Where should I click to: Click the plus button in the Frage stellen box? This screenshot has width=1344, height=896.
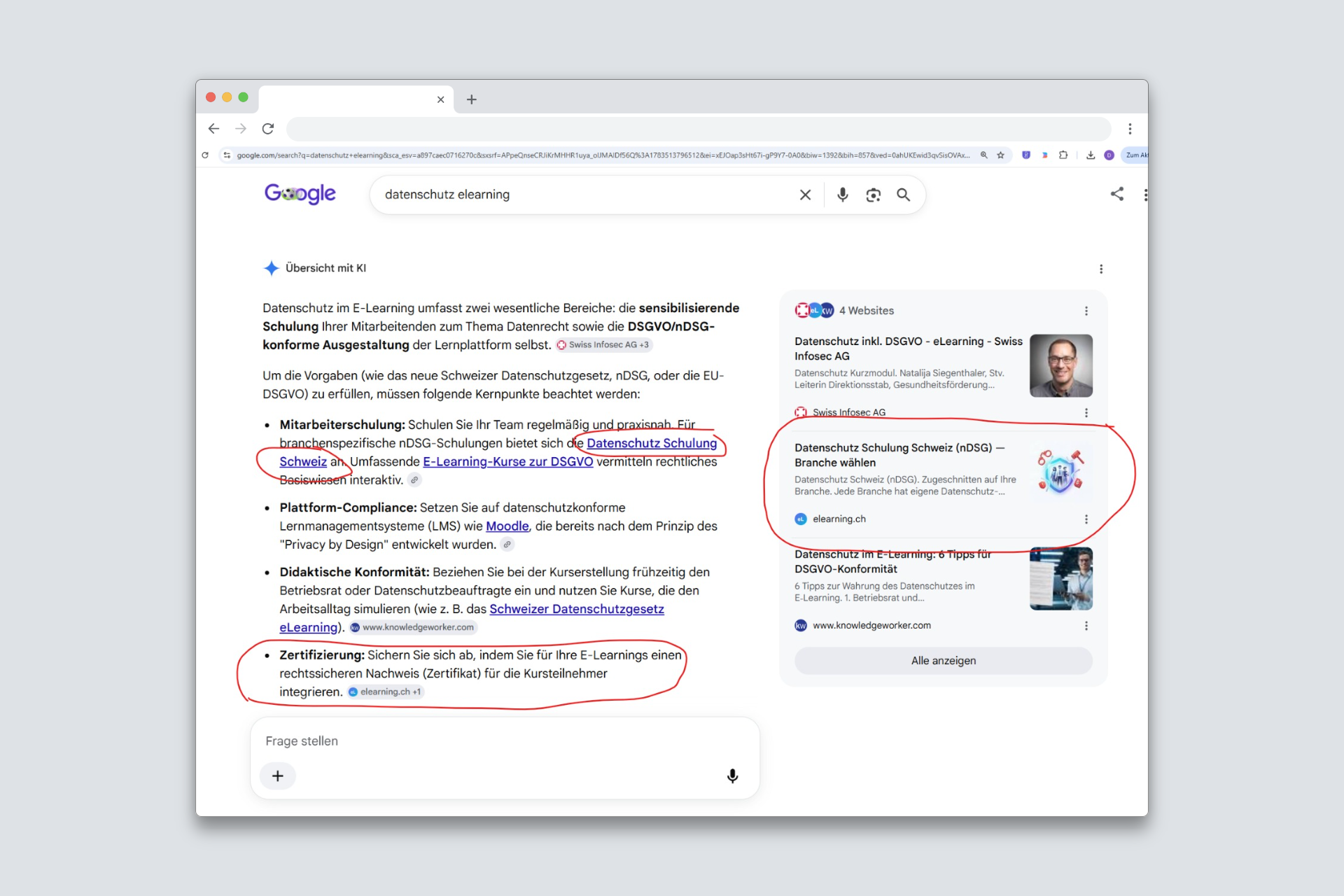coord(278,776)
